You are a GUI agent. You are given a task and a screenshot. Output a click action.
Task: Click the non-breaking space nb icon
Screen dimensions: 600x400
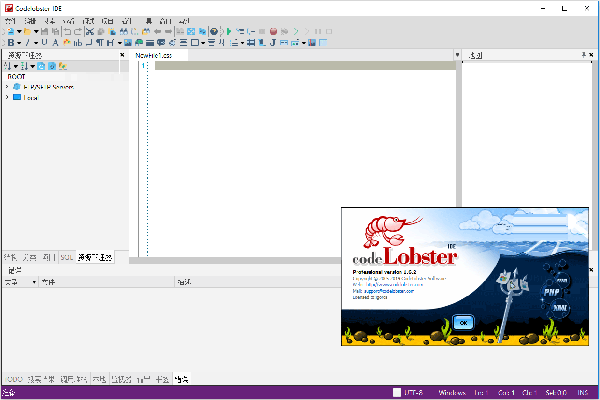(78, 42)
